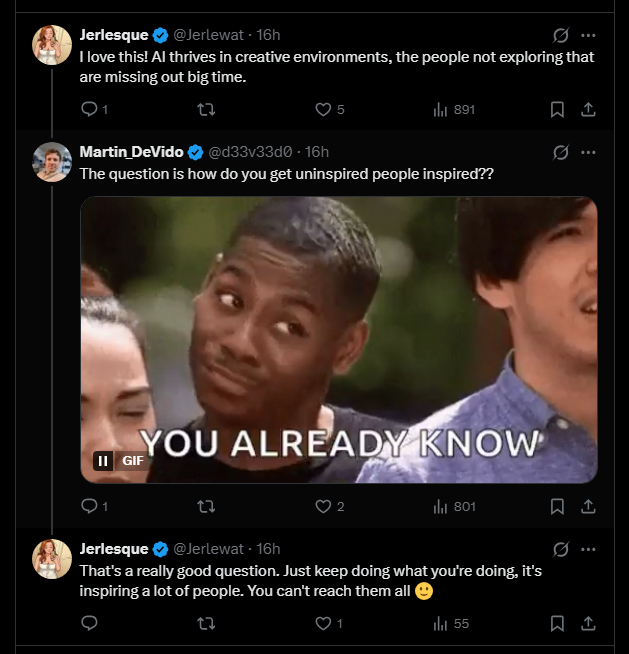Like Martin DeVido's tweet with 2 likes
629x654 pixels.
[x=323, y=507]
